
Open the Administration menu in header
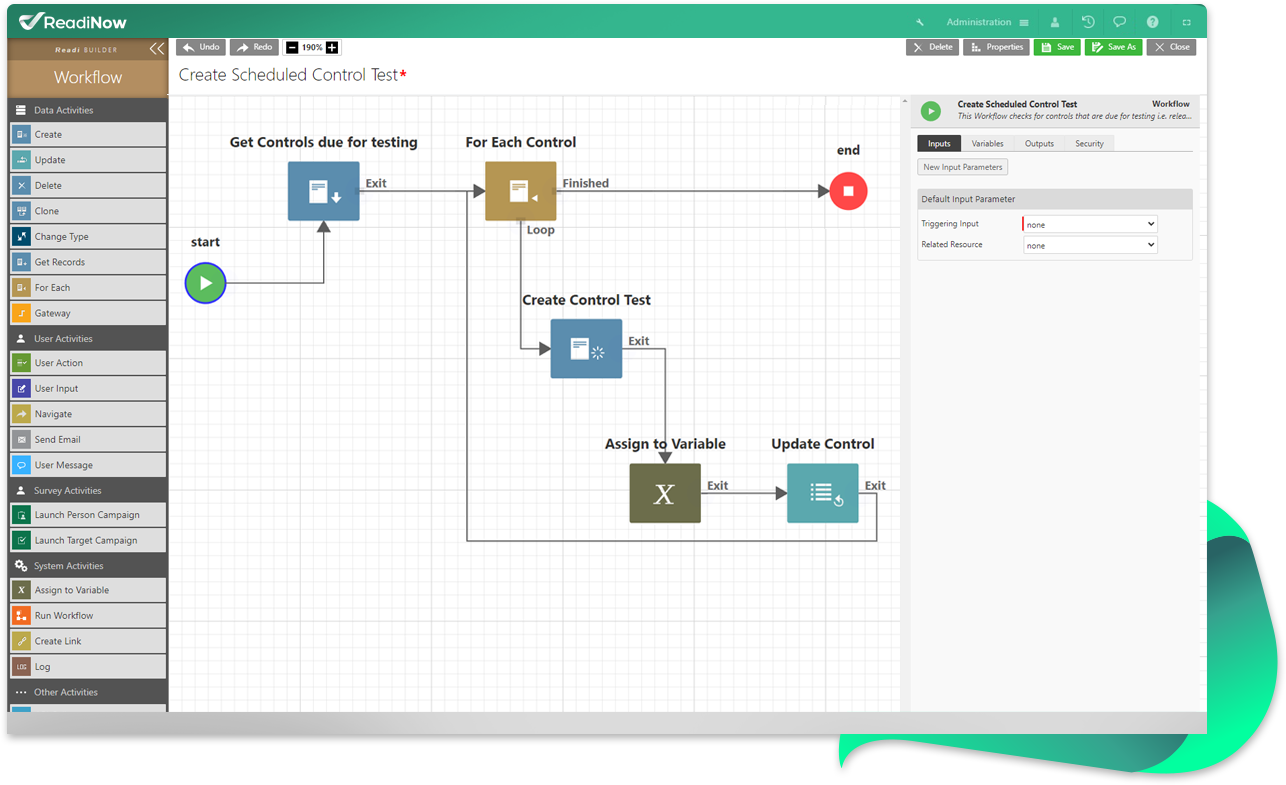(x=987, y=22)
